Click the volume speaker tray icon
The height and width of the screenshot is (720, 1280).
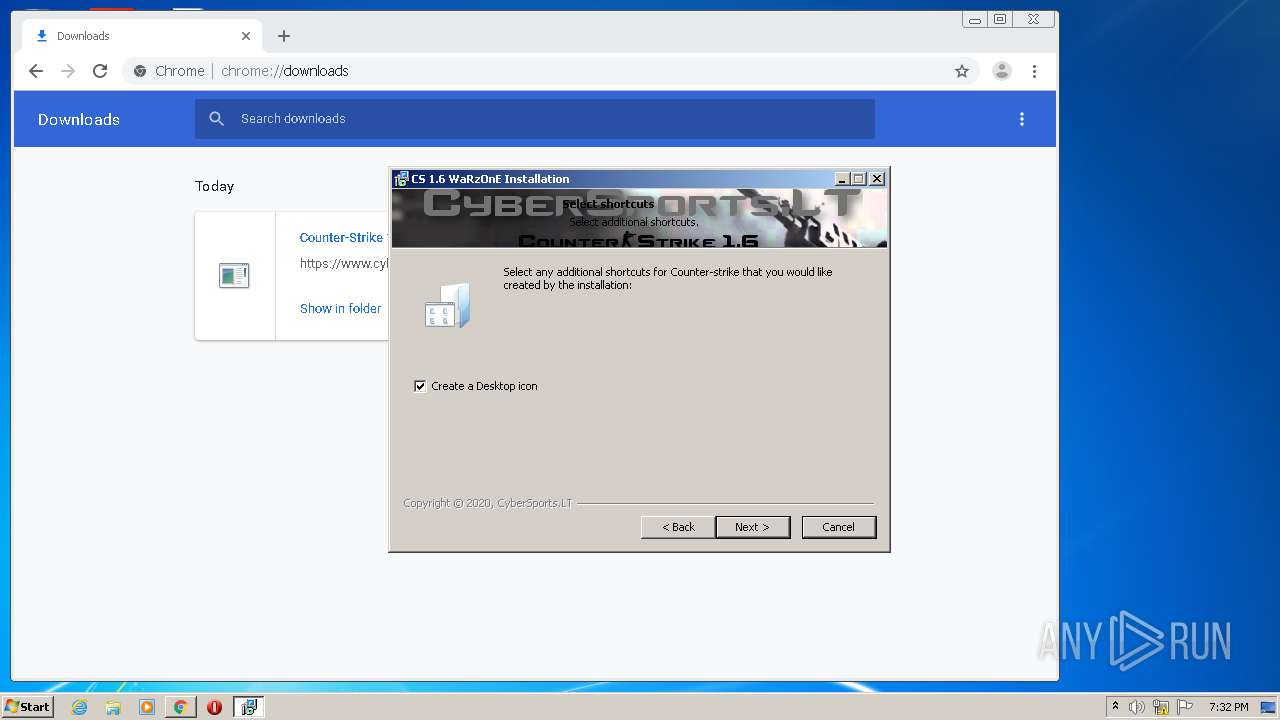[x=1137, y=707]
